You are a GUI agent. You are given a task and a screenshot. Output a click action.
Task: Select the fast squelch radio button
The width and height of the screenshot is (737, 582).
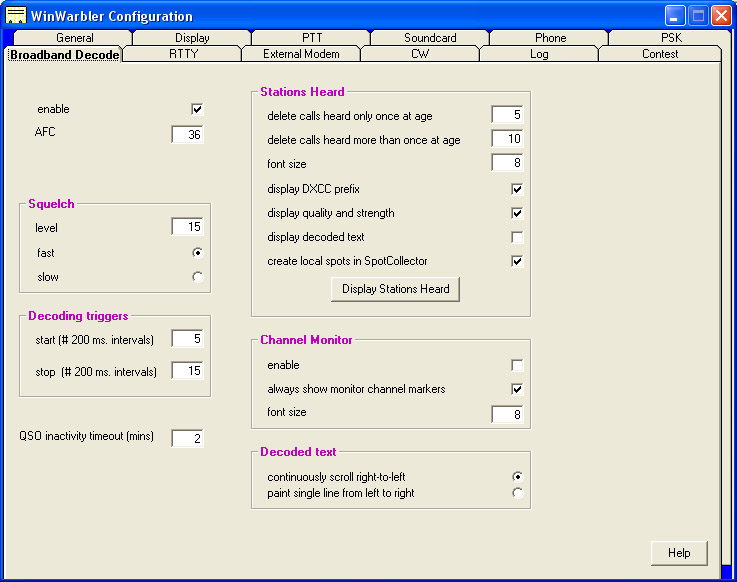pyautogui.click(x=197, y=252)
